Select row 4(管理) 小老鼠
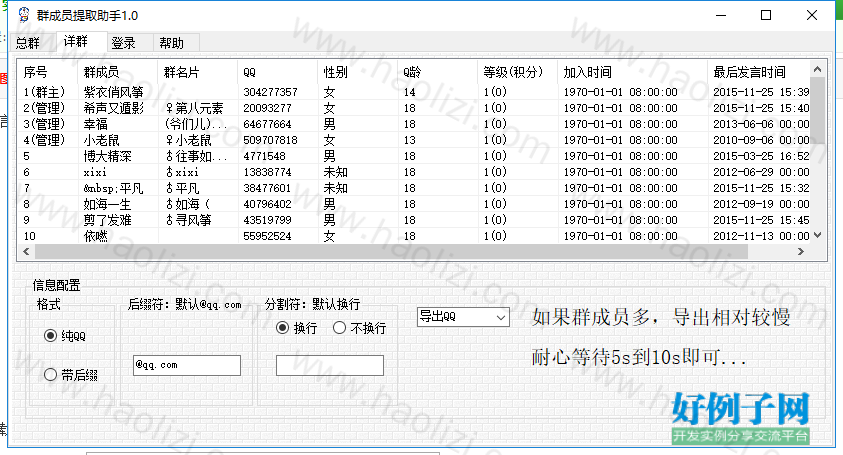 click(414, 140)
